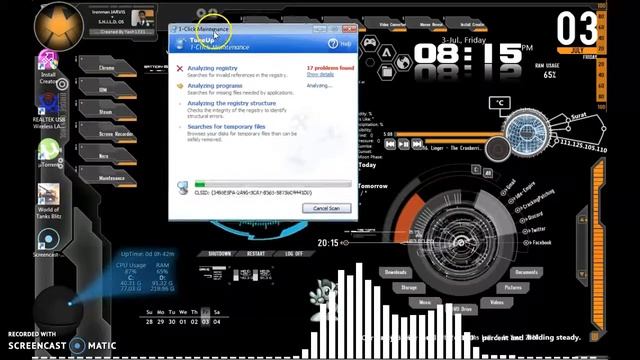Open the Storage folder button
Screen dimensions: 640x360
pos(409,288)
